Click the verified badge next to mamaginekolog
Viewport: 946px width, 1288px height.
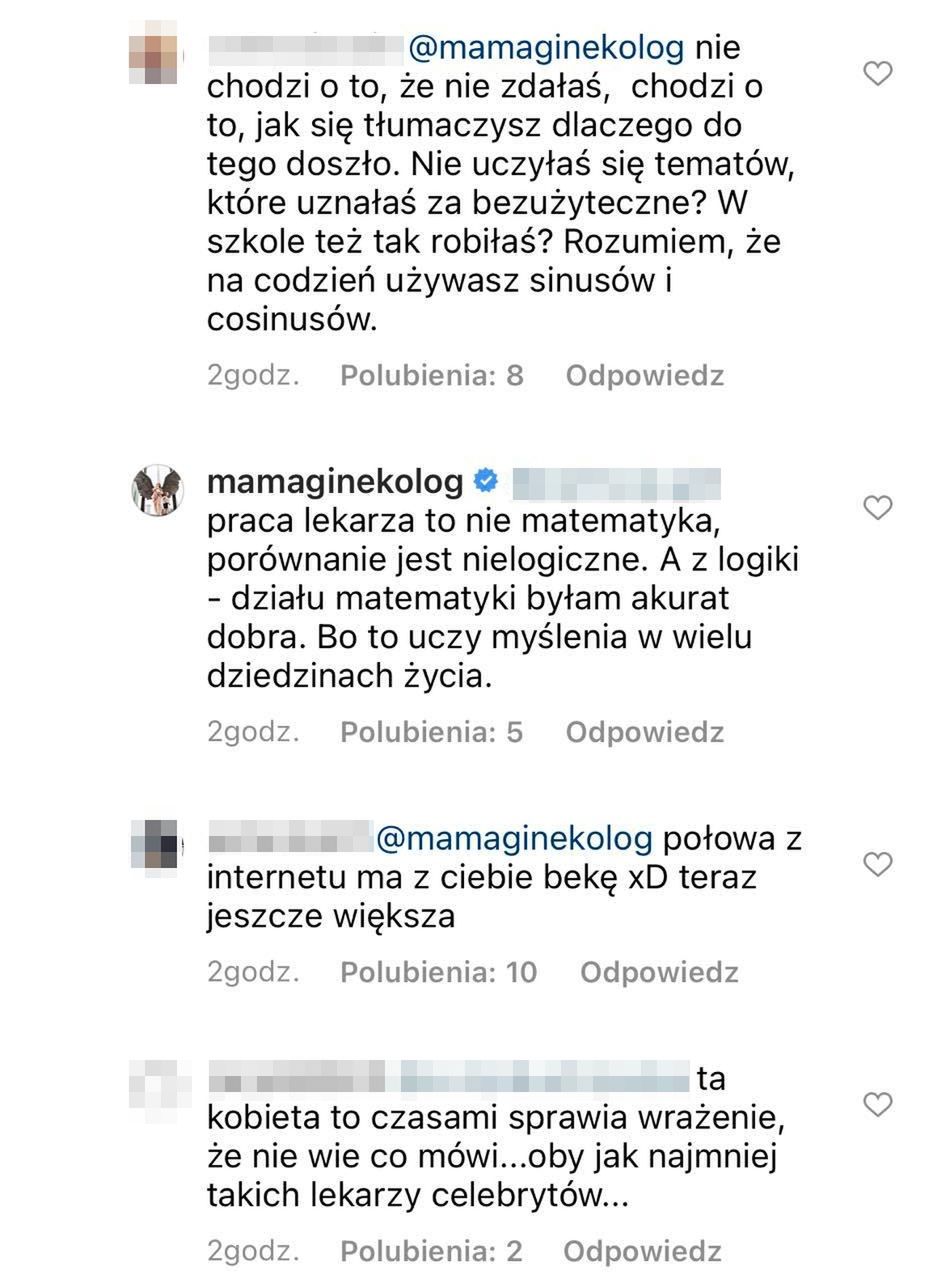(485, 482)
